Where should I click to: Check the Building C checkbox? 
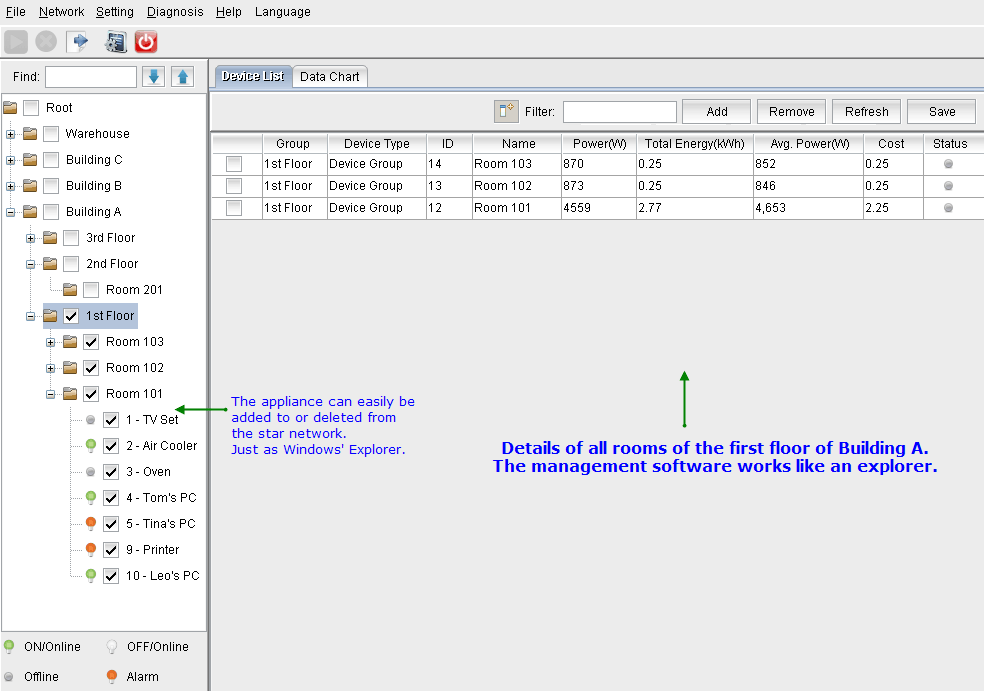pos(51,160)
